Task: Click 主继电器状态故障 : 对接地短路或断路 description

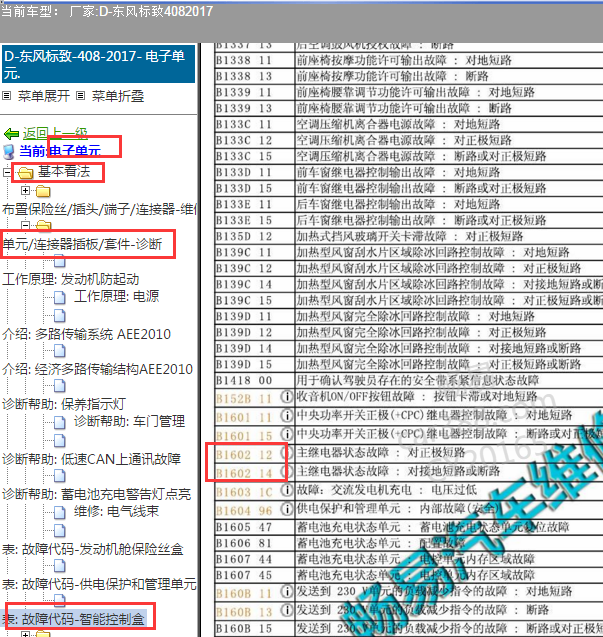Action: [398, 471]
